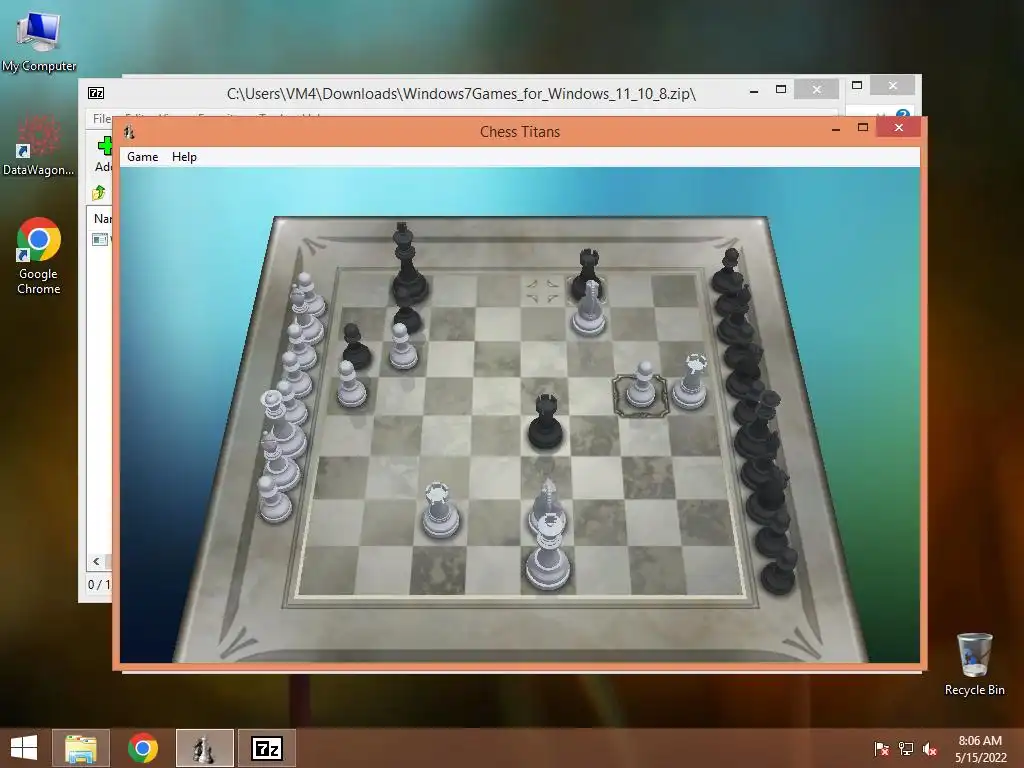Switch to 7-Zip taskbar button
1024x768 pixels.
(266, 748)
